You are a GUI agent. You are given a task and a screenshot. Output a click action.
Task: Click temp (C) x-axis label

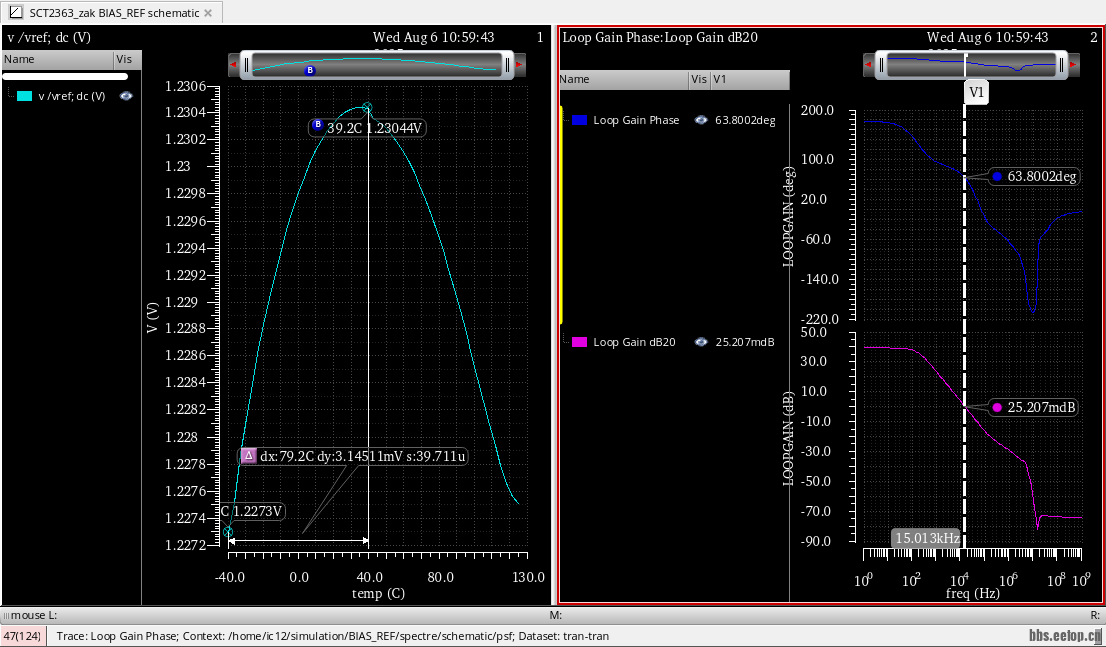pyautogui.click(x=378, y=593)
